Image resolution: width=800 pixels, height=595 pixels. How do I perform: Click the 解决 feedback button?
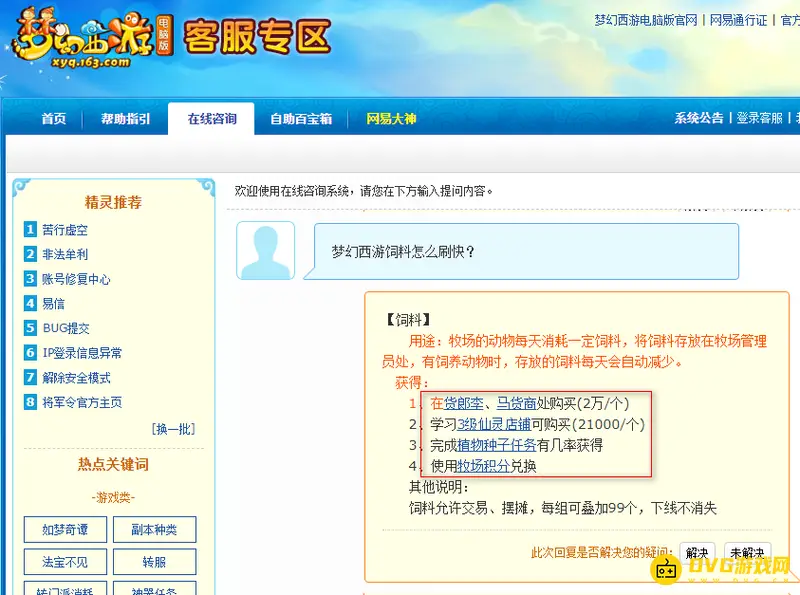coord(697,553)
